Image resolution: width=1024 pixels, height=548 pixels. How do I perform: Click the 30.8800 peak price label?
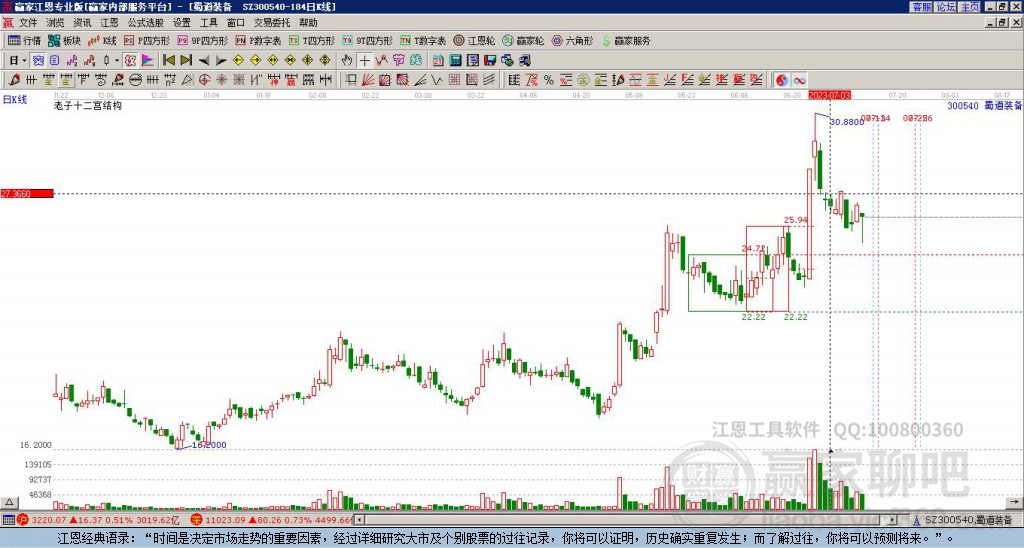[847, 121]
